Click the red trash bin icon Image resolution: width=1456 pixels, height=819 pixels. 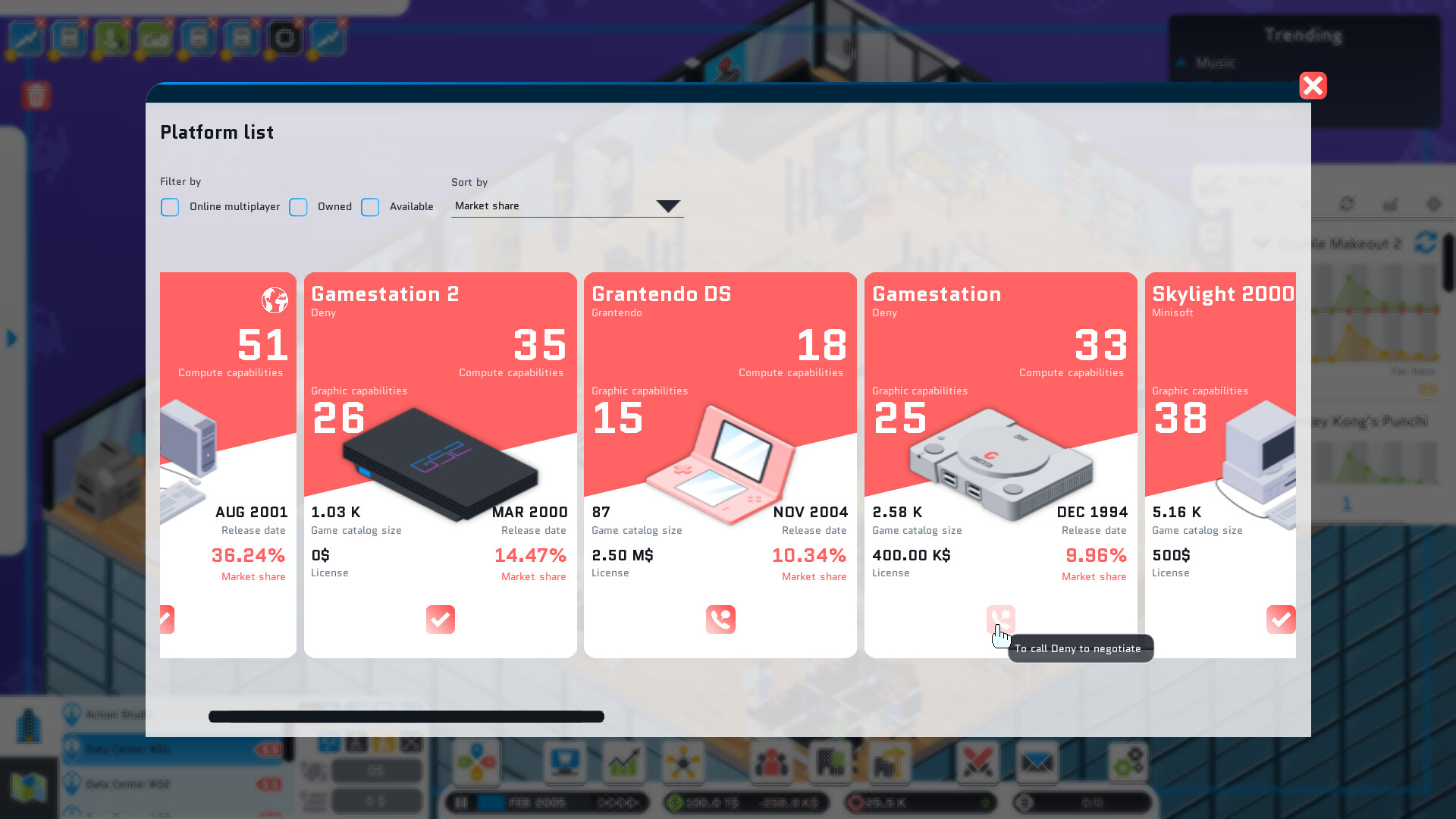36,96
